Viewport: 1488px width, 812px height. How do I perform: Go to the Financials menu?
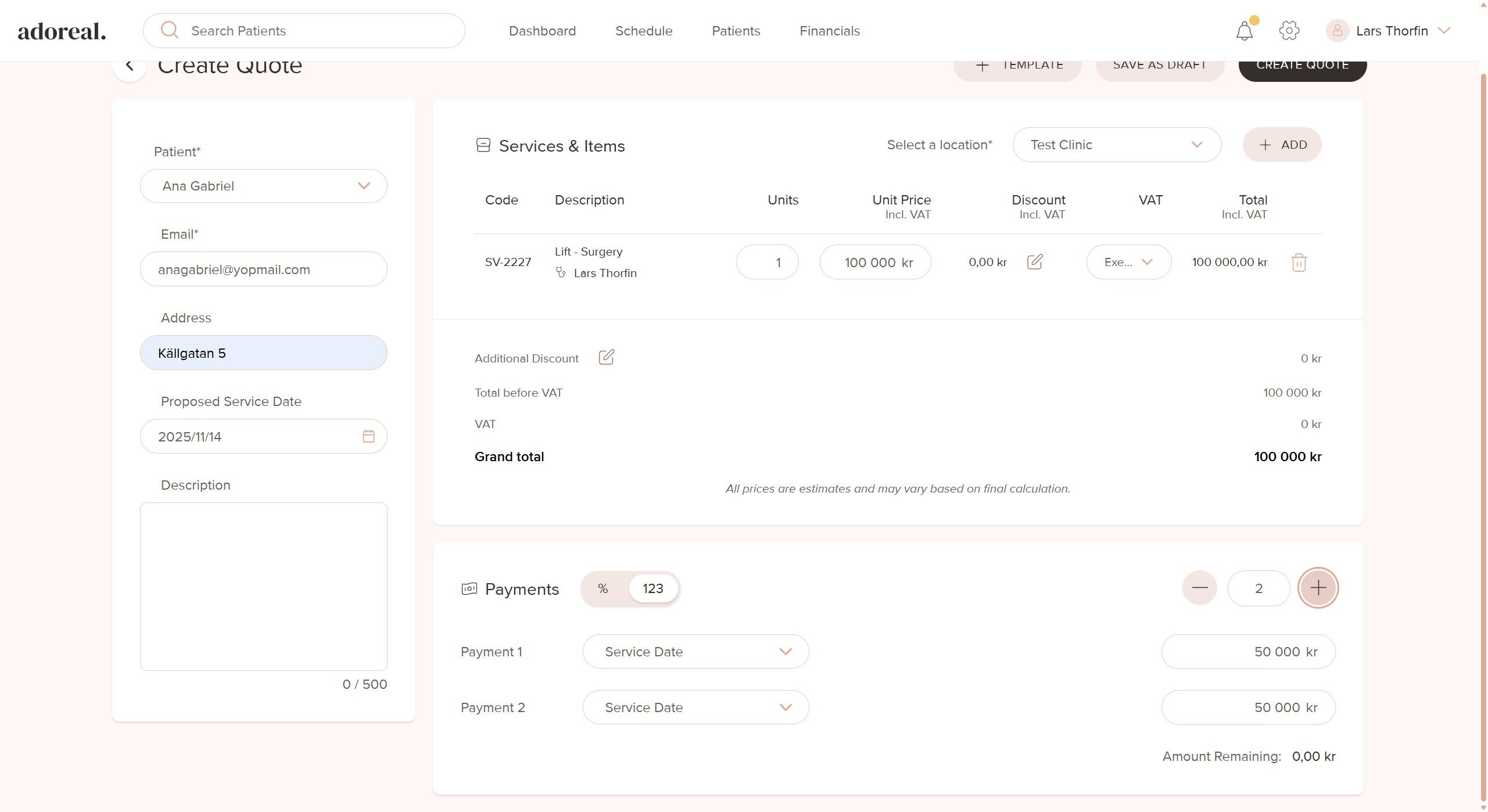[x=829, y=31]
